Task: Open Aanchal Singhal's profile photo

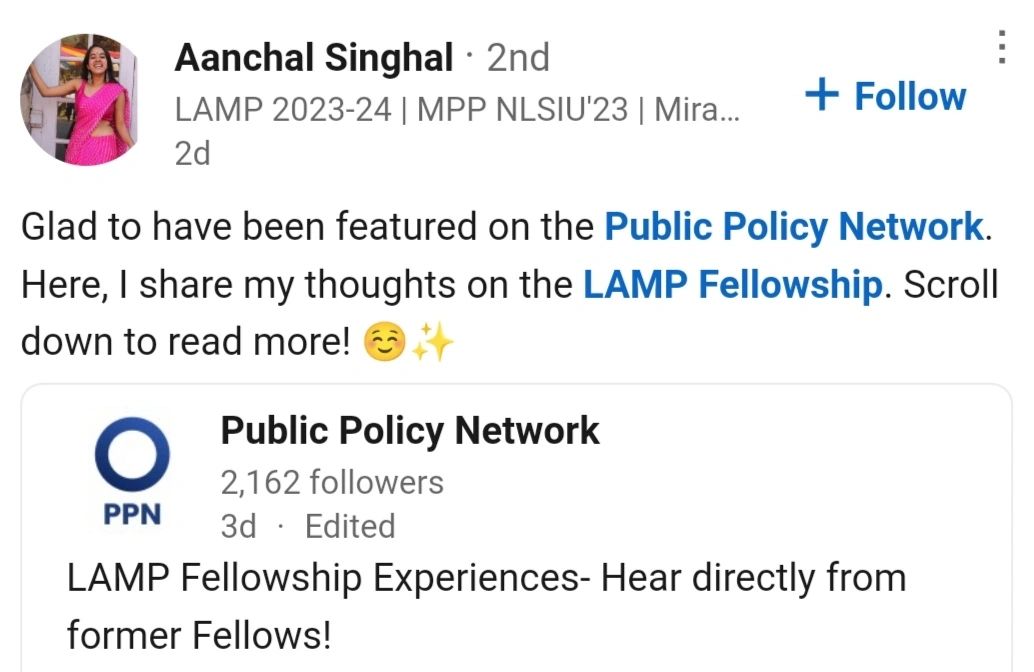Action: [x=79, y=99]
